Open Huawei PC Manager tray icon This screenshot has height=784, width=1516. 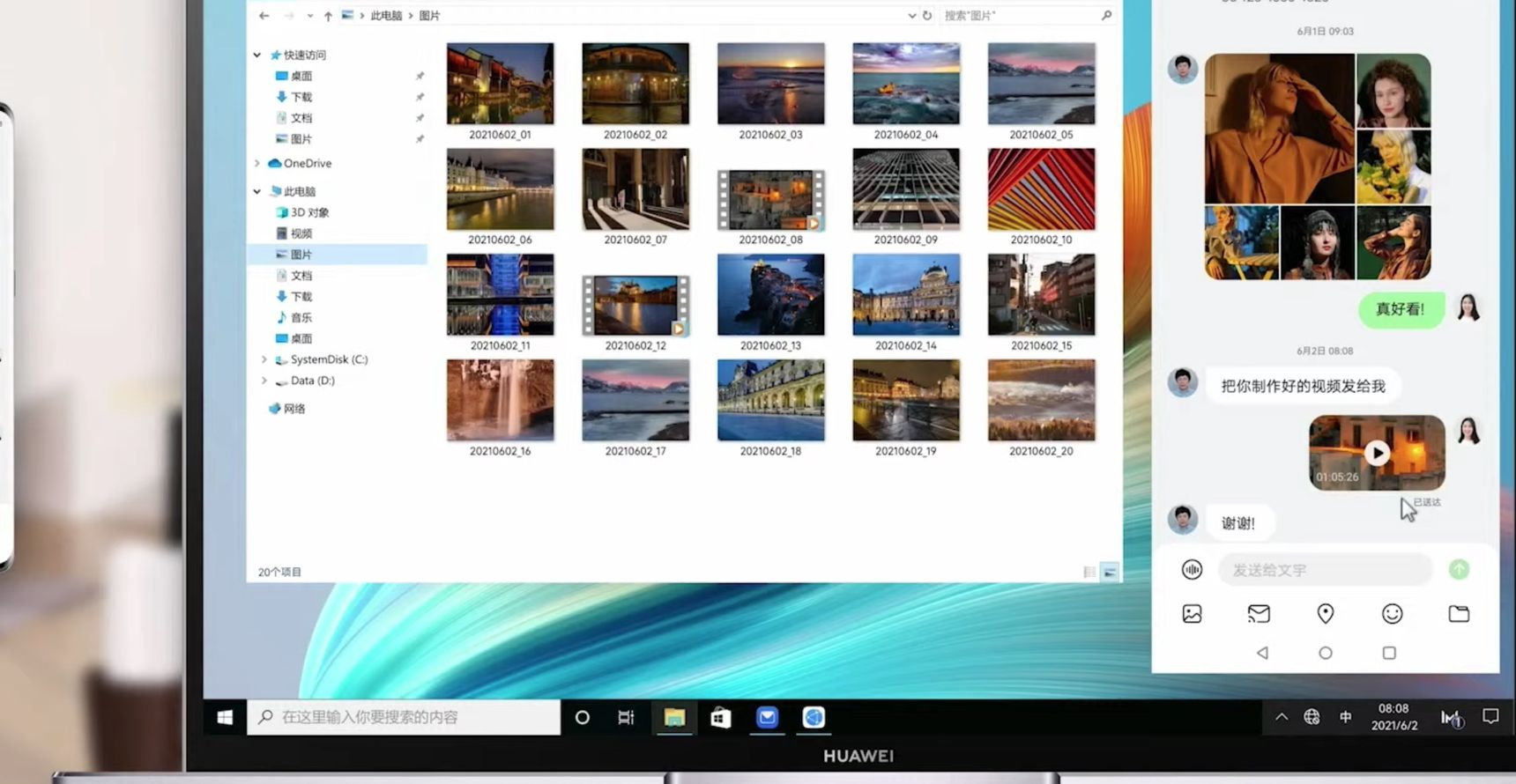pos(1451,718)
